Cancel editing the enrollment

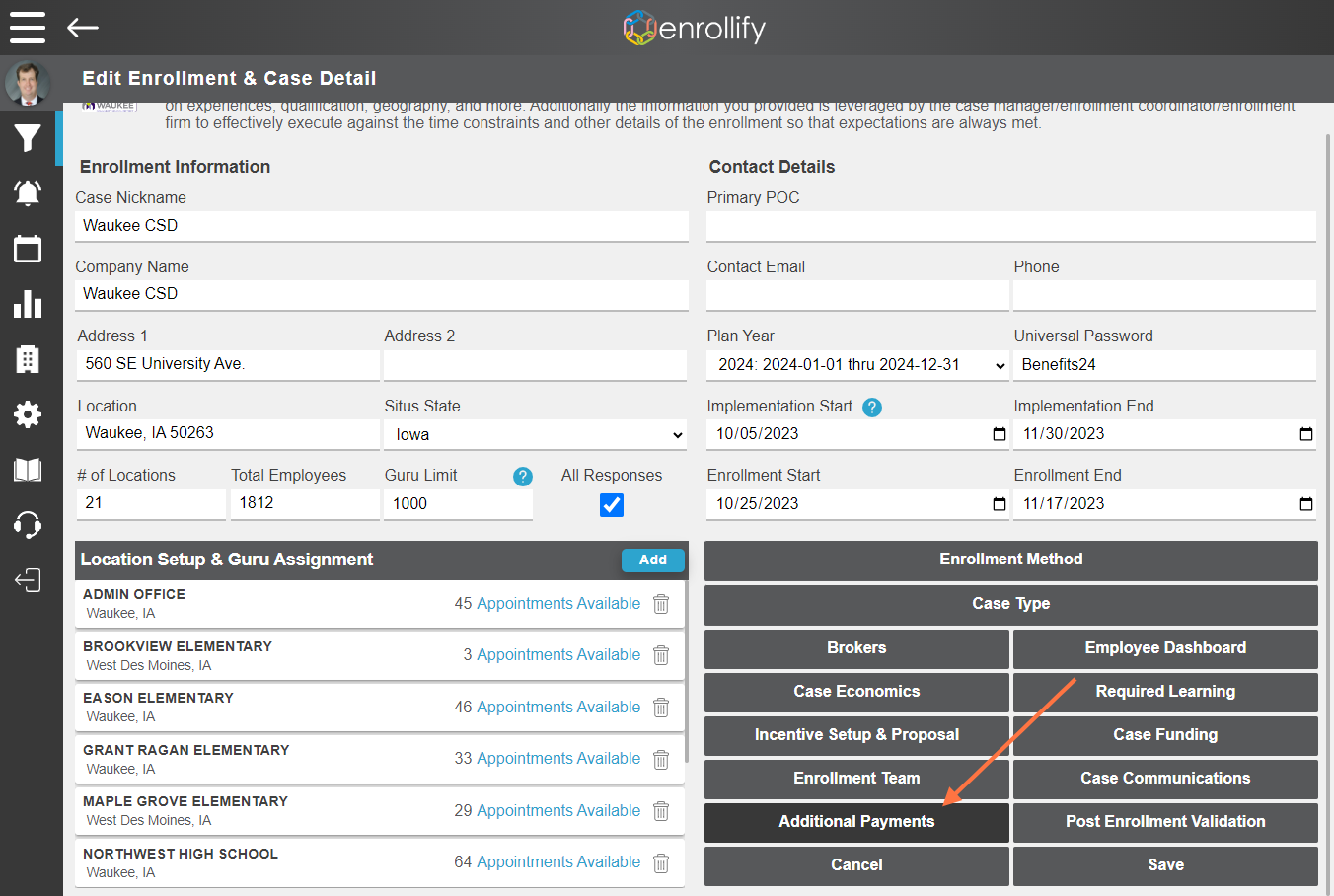(x=856, y=864)
